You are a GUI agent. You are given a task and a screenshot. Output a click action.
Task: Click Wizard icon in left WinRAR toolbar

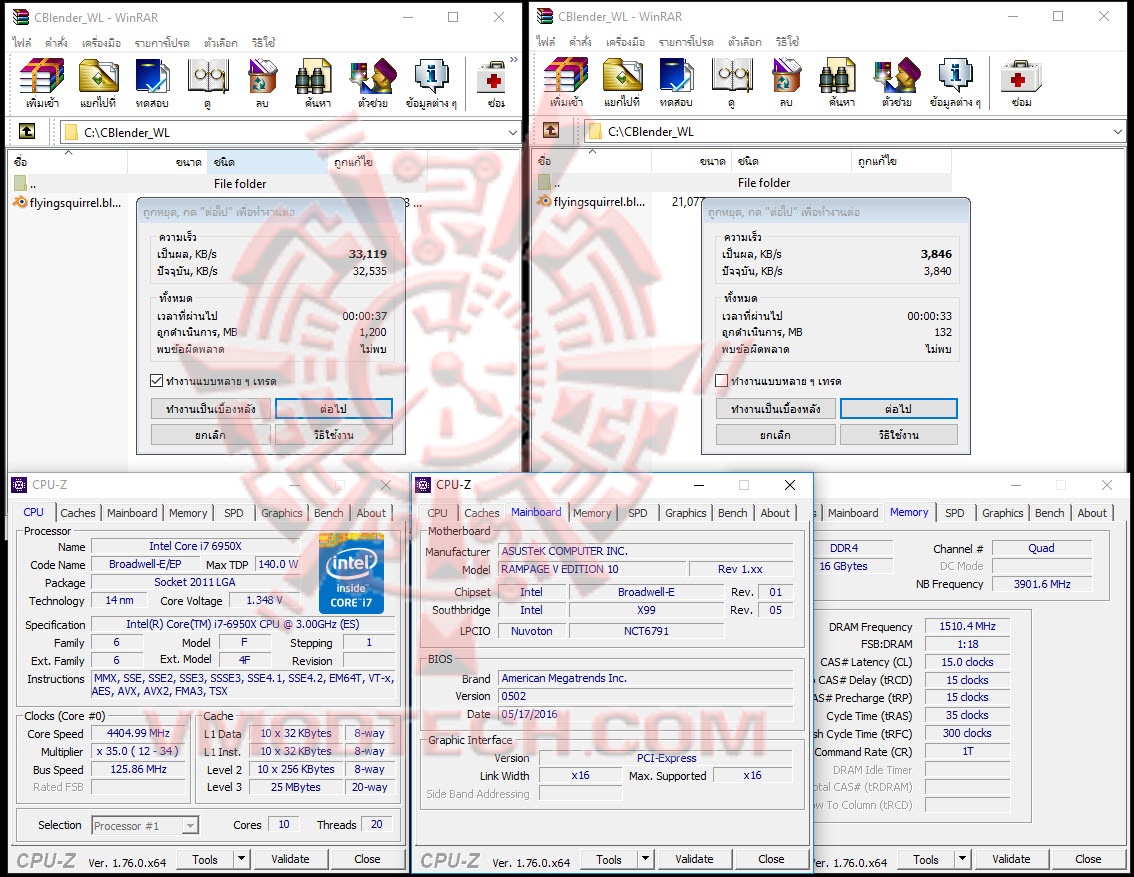click(x=372, y=83)
